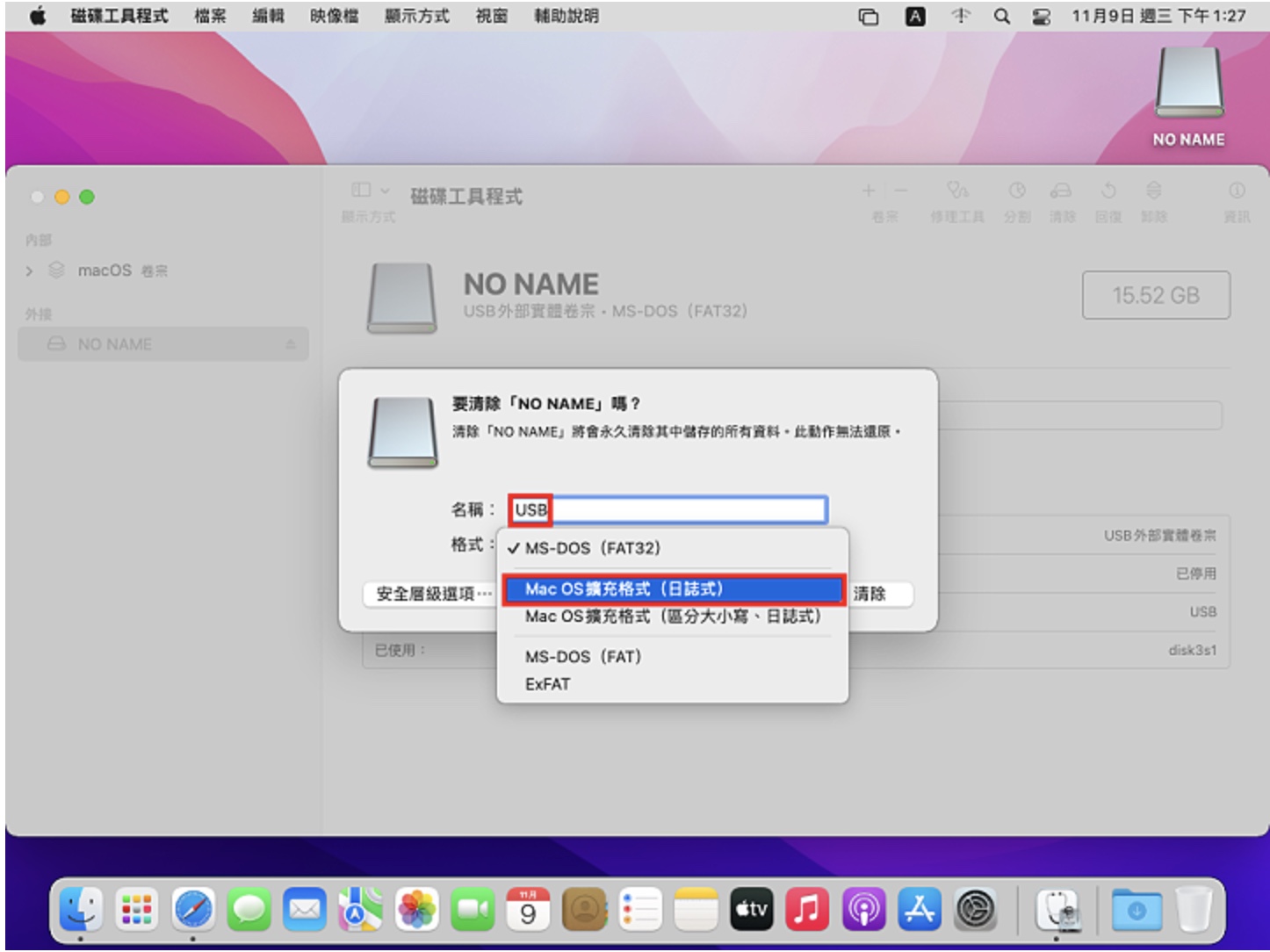The image size is (1270, 952).
Task: Click the green zoom window button
Action: pos(87,197)
